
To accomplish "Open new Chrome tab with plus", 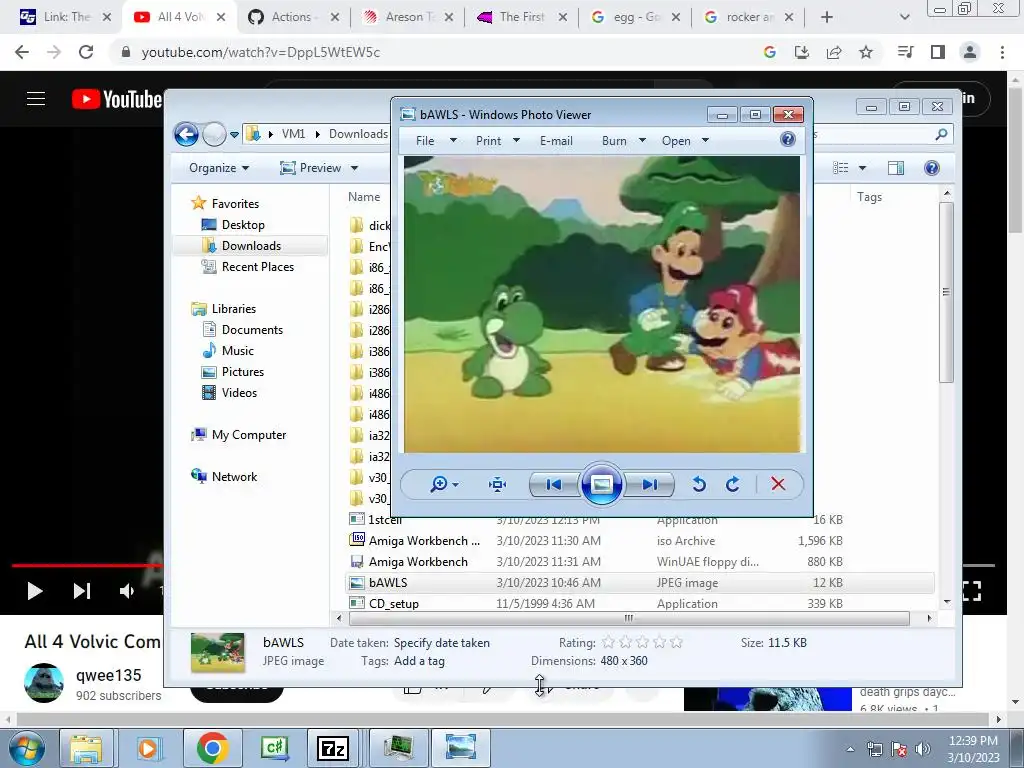I will pos(827,17).
